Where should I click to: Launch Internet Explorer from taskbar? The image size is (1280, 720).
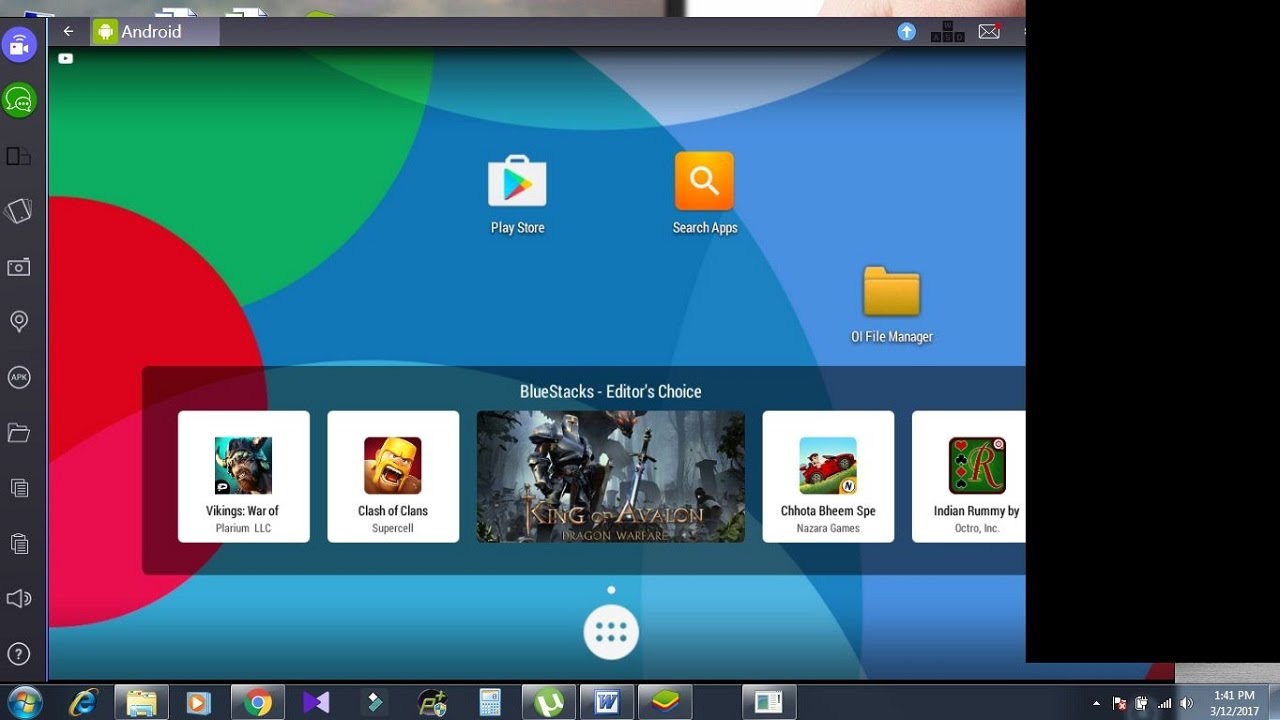[84, 702]
